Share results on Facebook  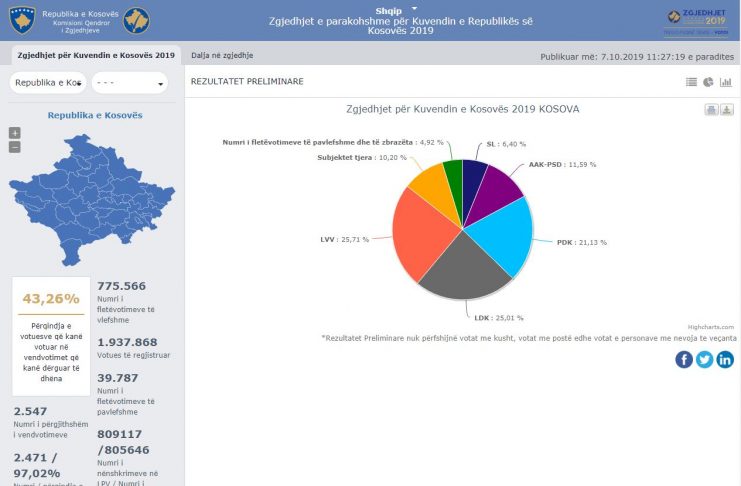click(684, 359)
